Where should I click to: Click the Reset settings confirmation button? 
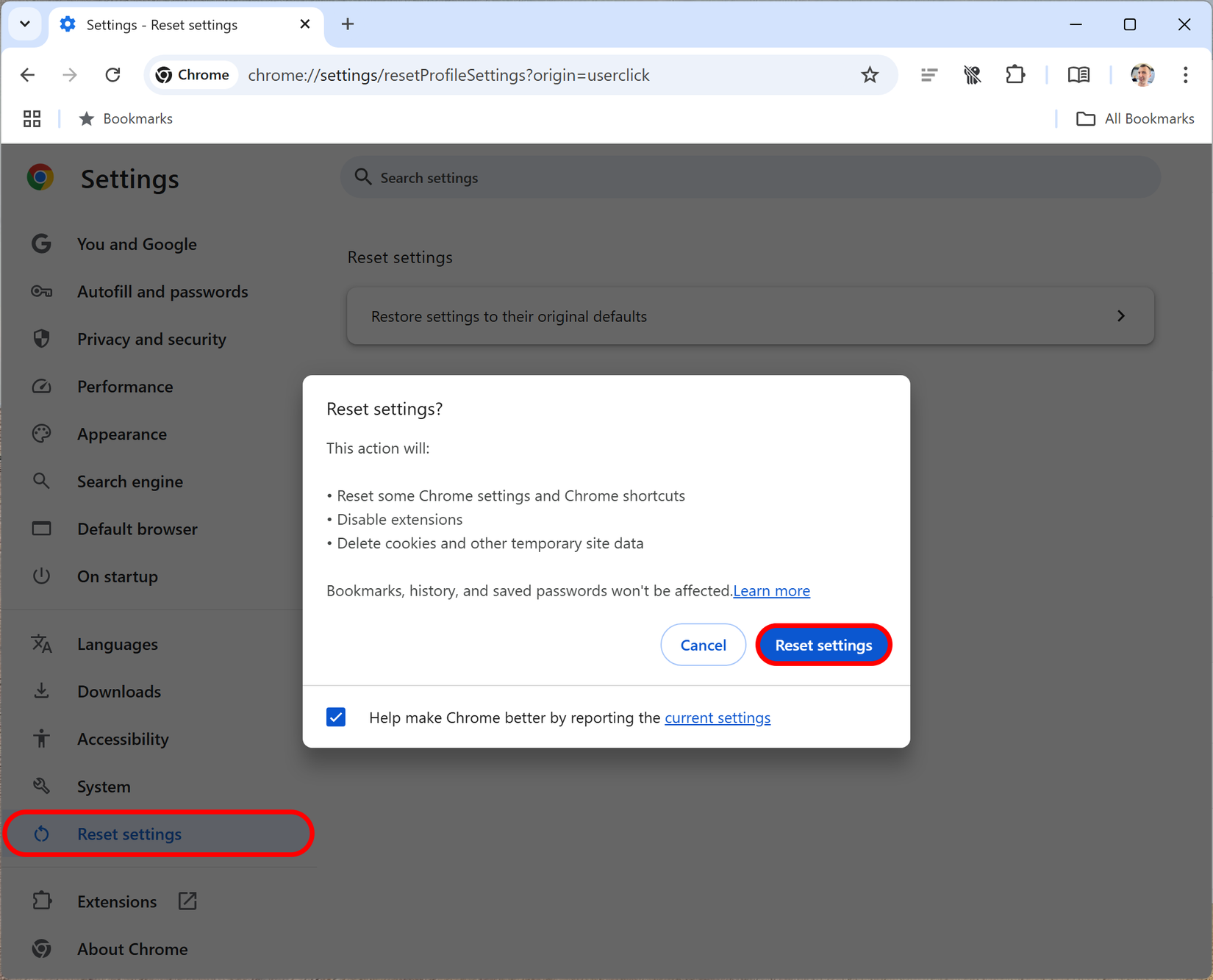coord(823,645)
